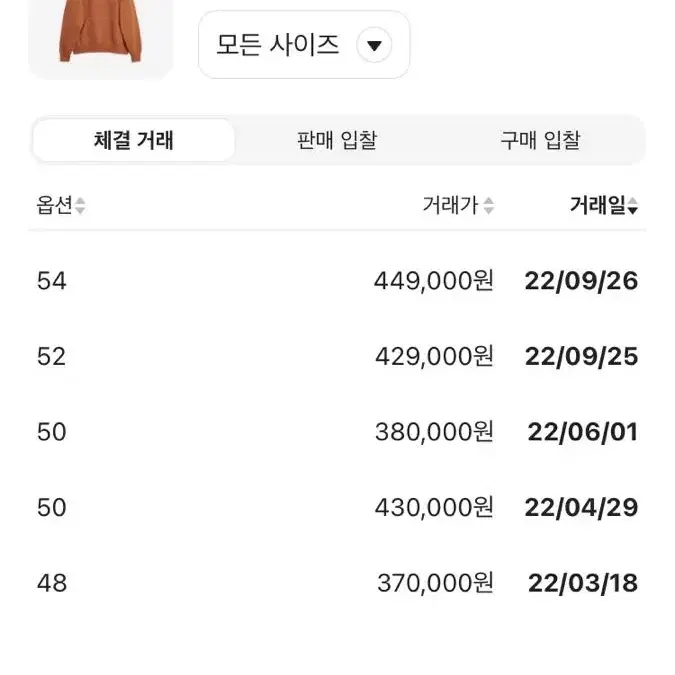Switch to the 판매 입찰 tab
This screenshot has height=675, width=675.
[x=337, y=140]
